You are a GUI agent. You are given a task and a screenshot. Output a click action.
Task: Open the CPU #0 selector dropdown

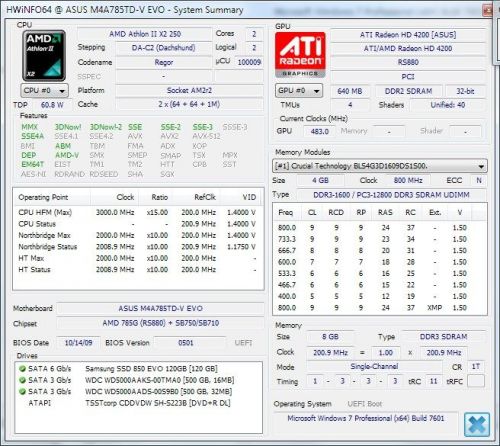pos(44,90)
